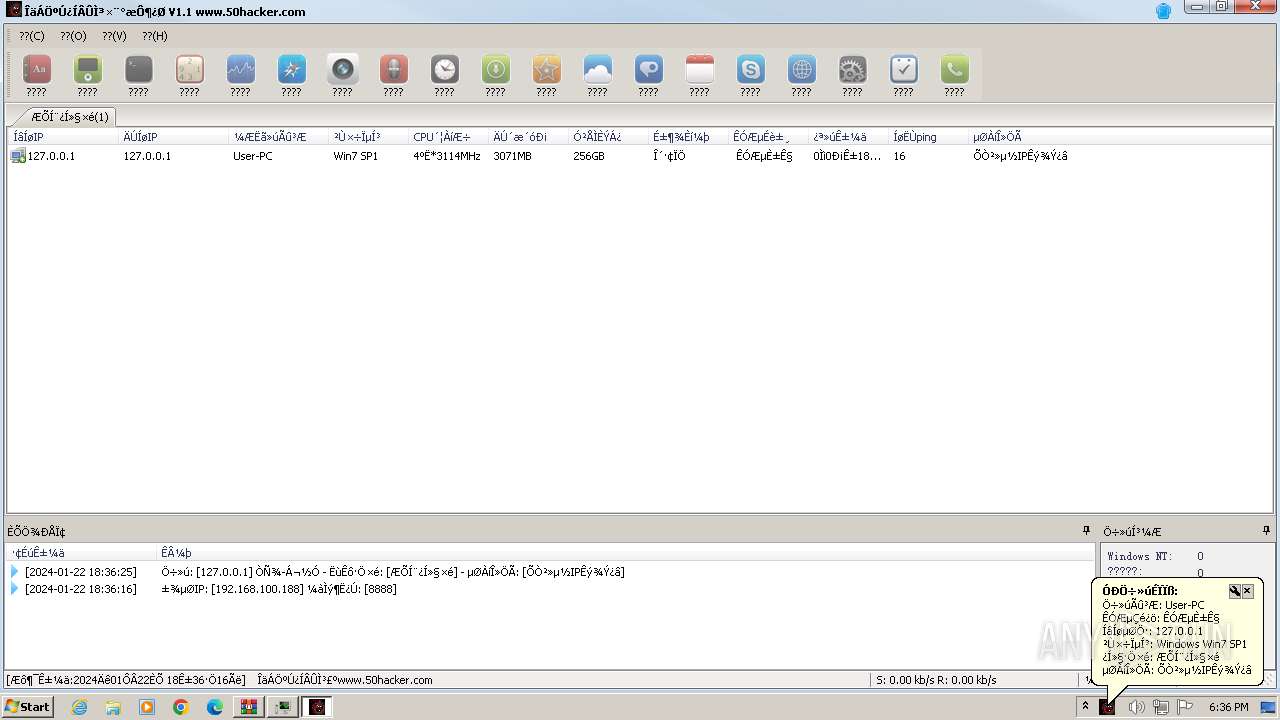Launch Microsoft Edge from taskbar

pos(215,707)
